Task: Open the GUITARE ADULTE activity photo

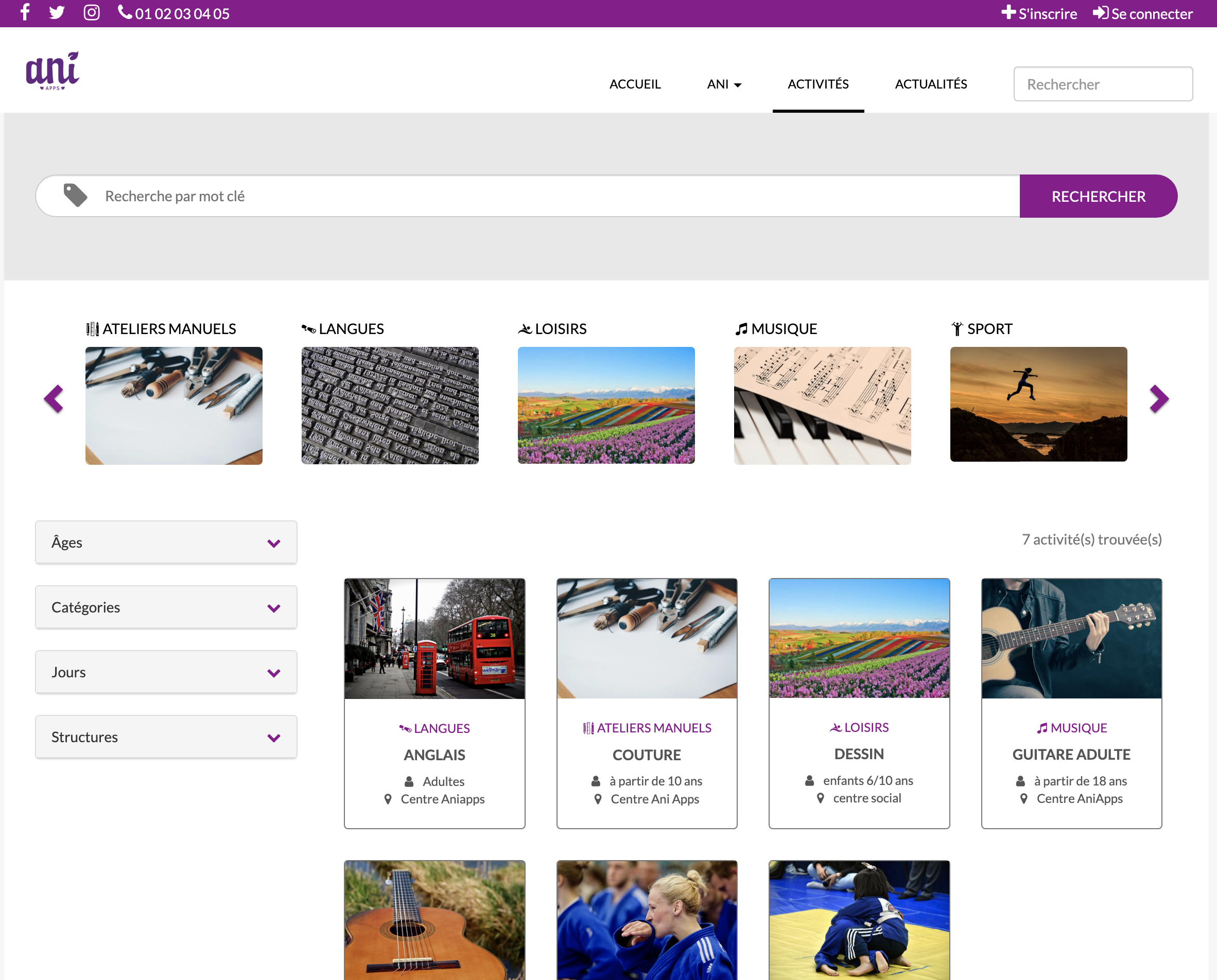Action: pyautogui.click(x=1071, y=638)
